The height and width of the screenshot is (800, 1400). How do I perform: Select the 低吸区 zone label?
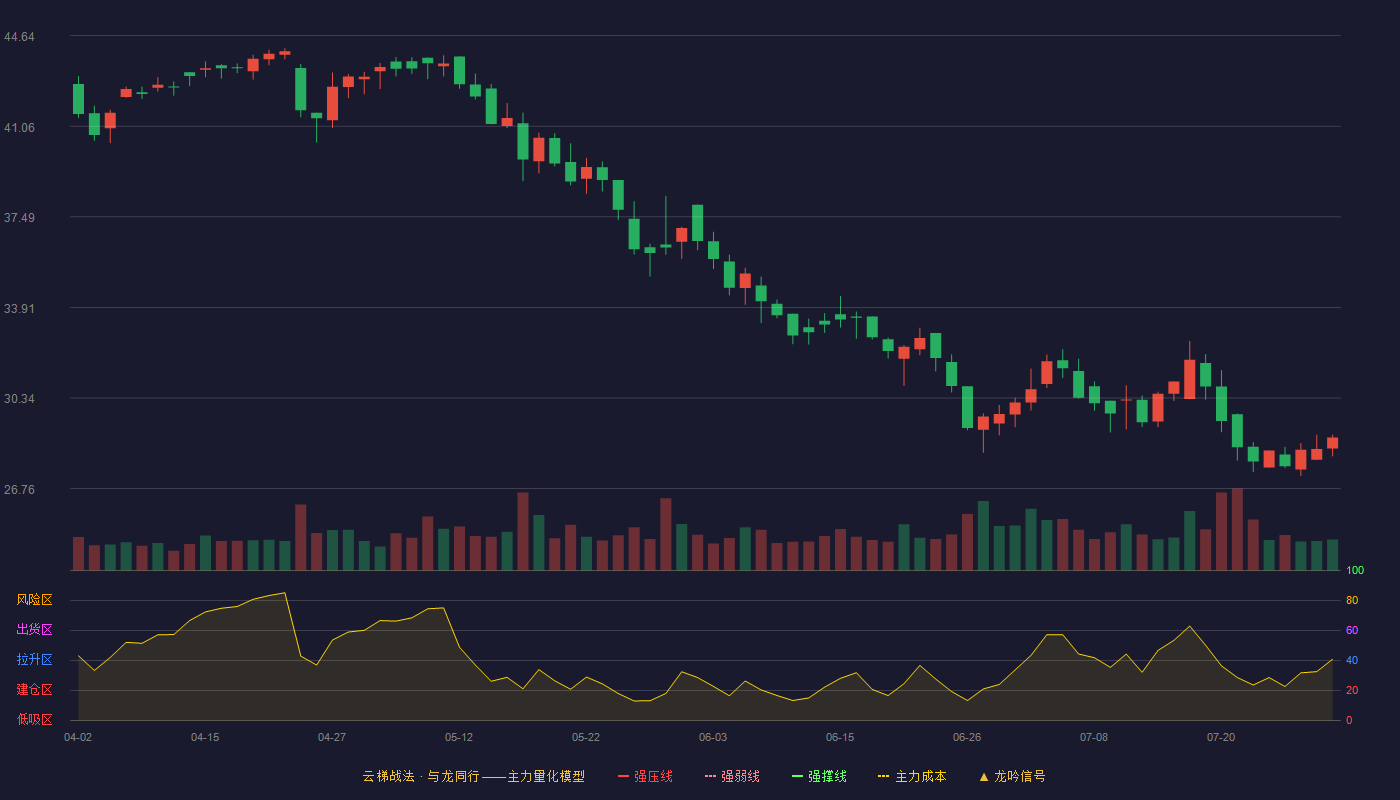tap(34, 720)
